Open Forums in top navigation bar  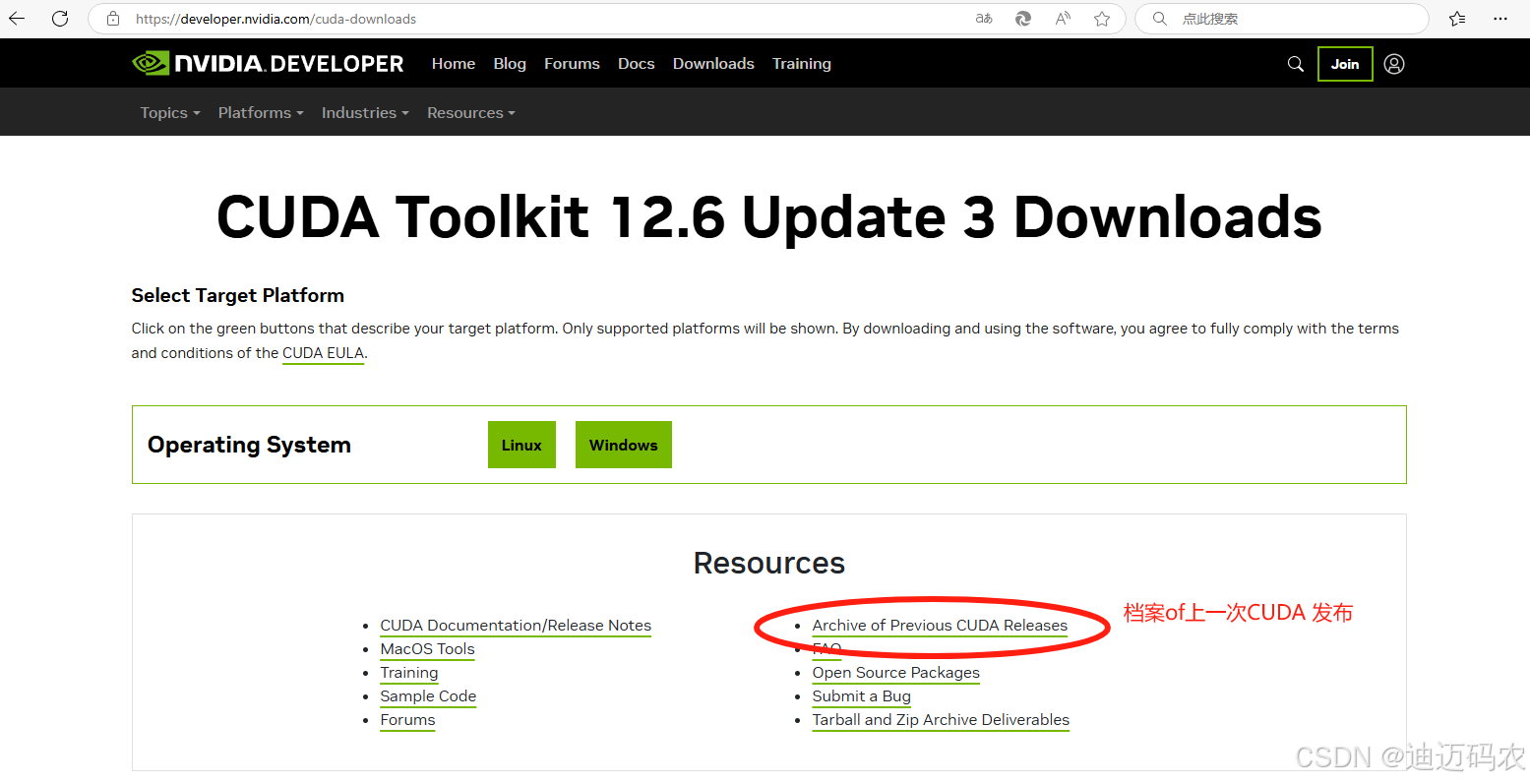572,64
